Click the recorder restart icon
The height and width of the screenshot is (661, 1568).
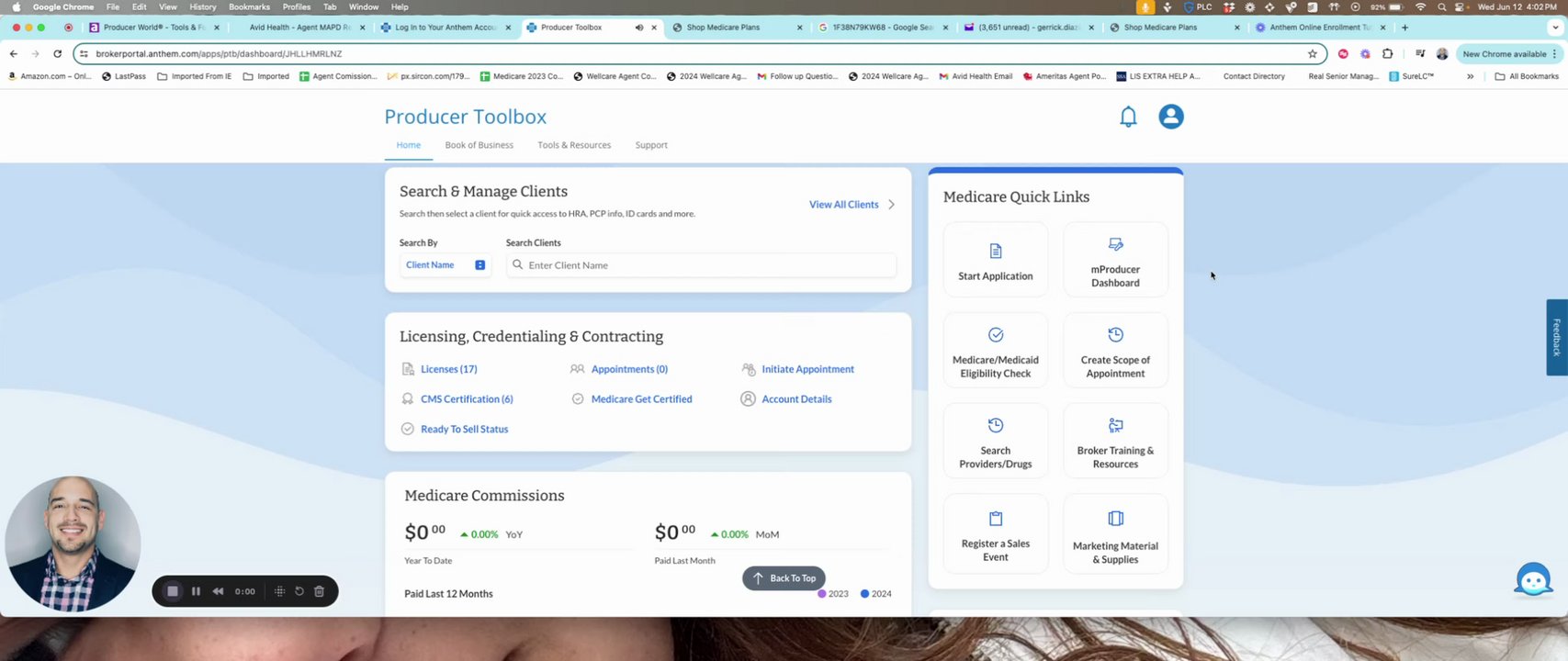point(299,591)
